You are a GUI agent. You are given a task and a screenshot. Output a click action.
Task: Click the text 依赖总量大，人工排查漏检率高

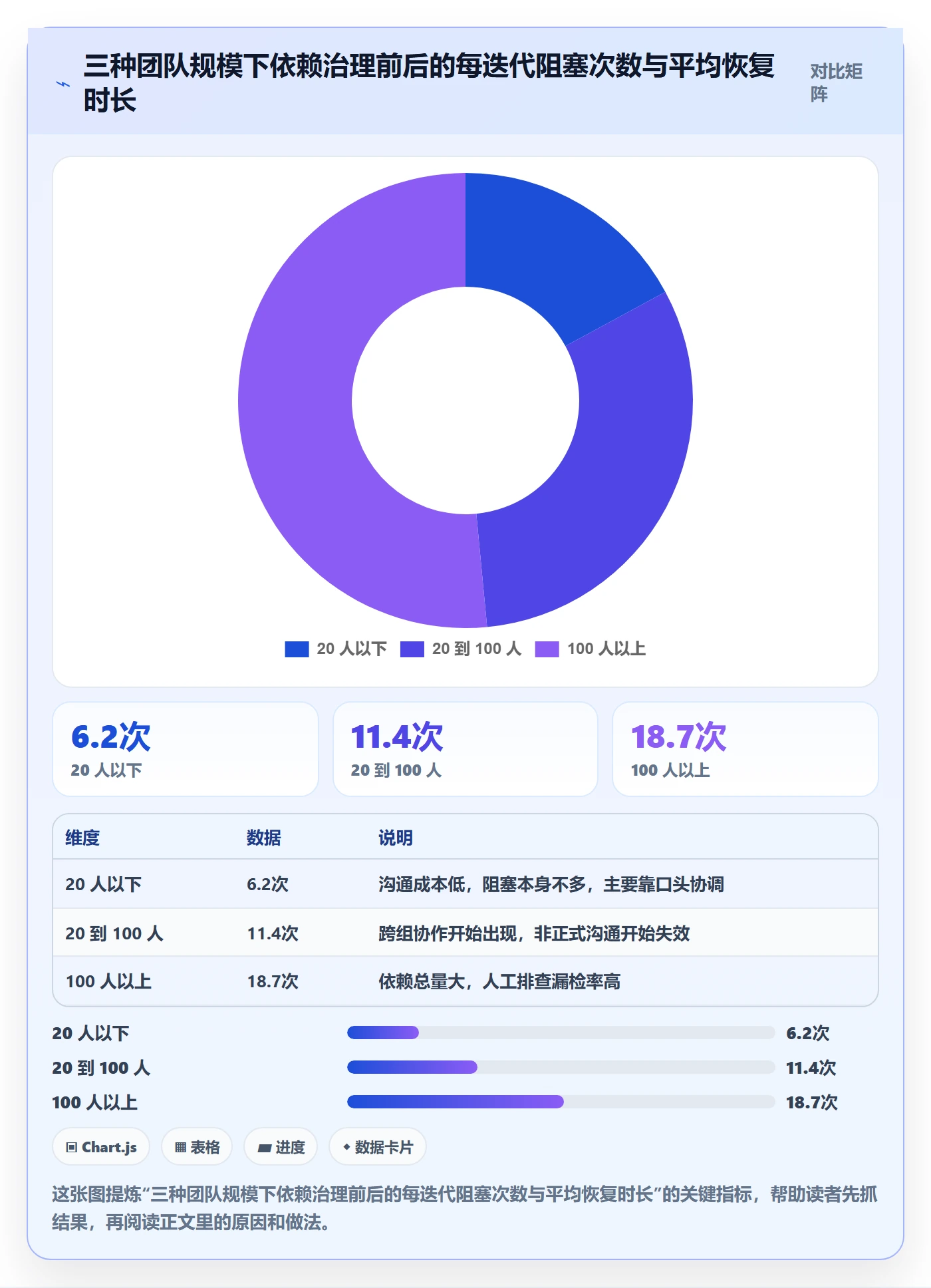pyautogui.click(x=499, y=981)
